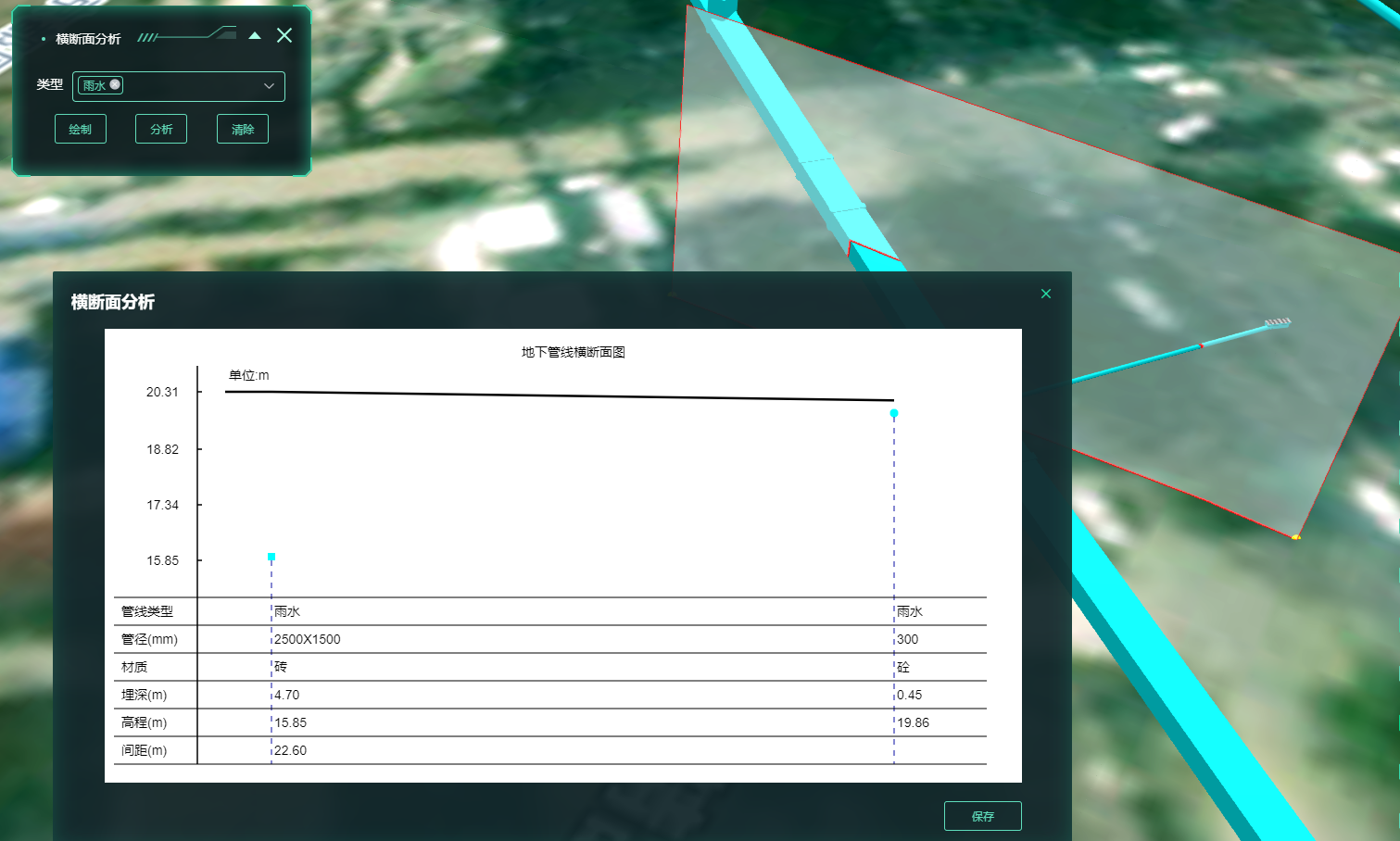Click the 管线类型 row header
1400x841 pixels.
147,611
